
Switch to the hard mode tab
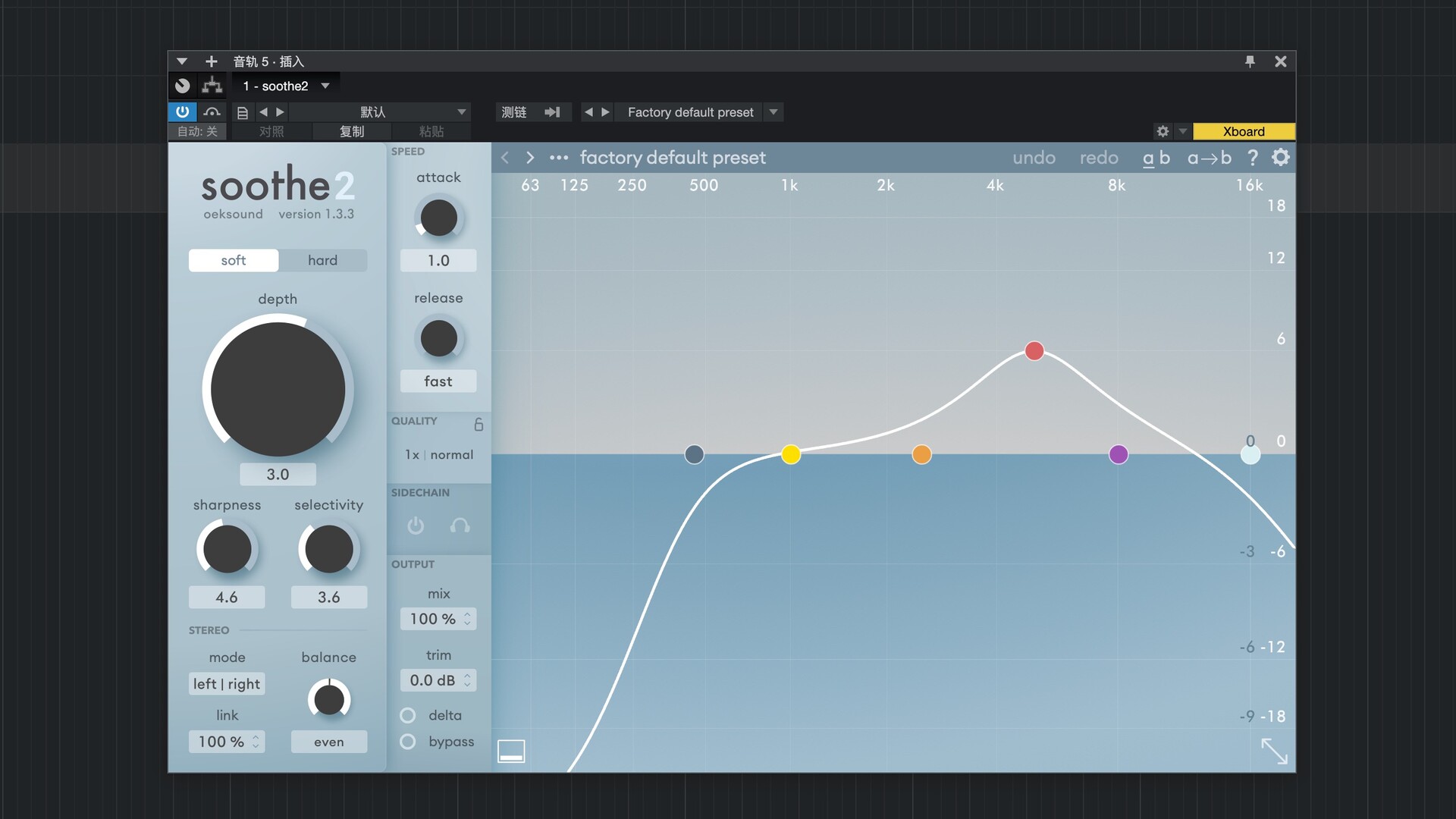(x=323, y=260)
